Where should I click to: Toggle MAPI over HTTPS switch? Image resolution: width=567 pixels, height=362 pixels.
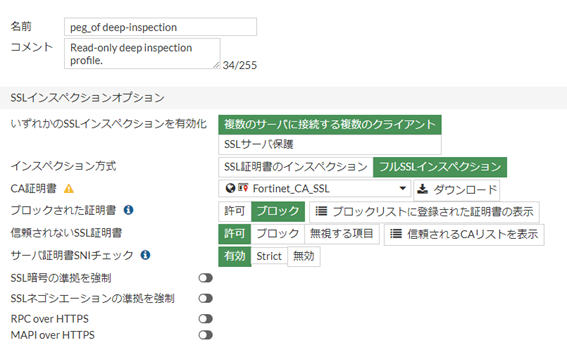pos(205,335)
